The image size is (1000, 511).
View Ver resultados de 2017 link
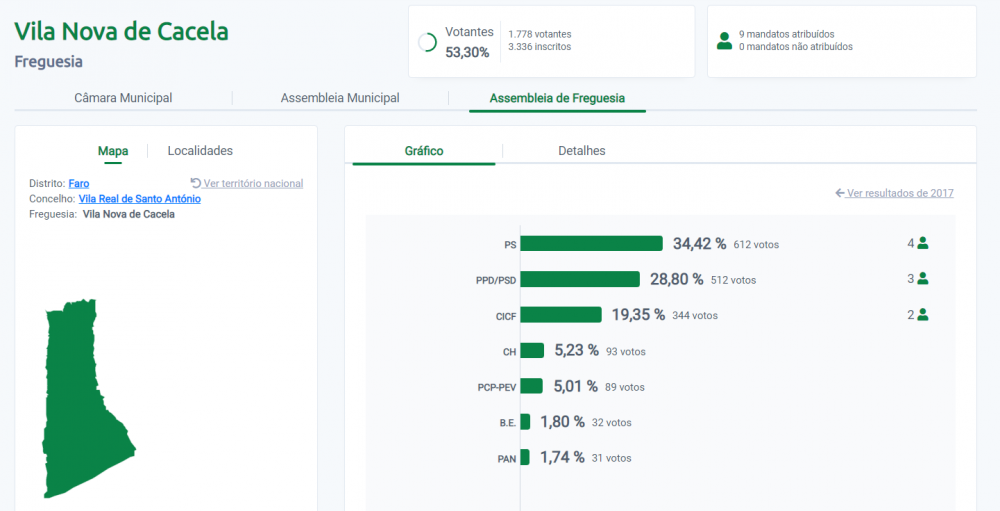click(900, 193)
